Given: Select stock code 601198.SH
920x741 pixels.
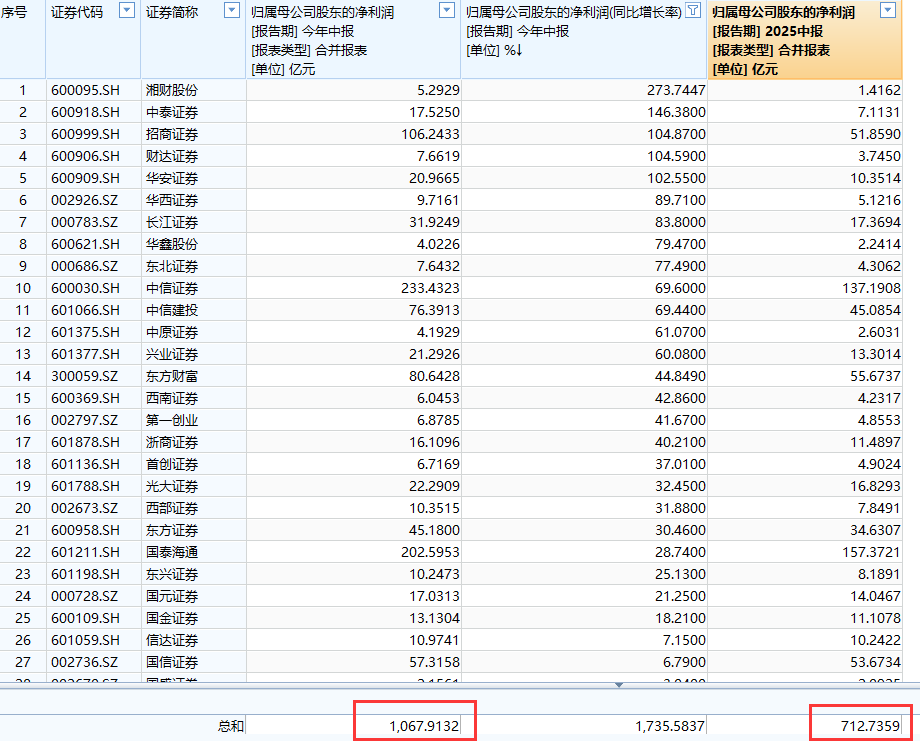Looking at the screenshot, I should click(85, 574).
